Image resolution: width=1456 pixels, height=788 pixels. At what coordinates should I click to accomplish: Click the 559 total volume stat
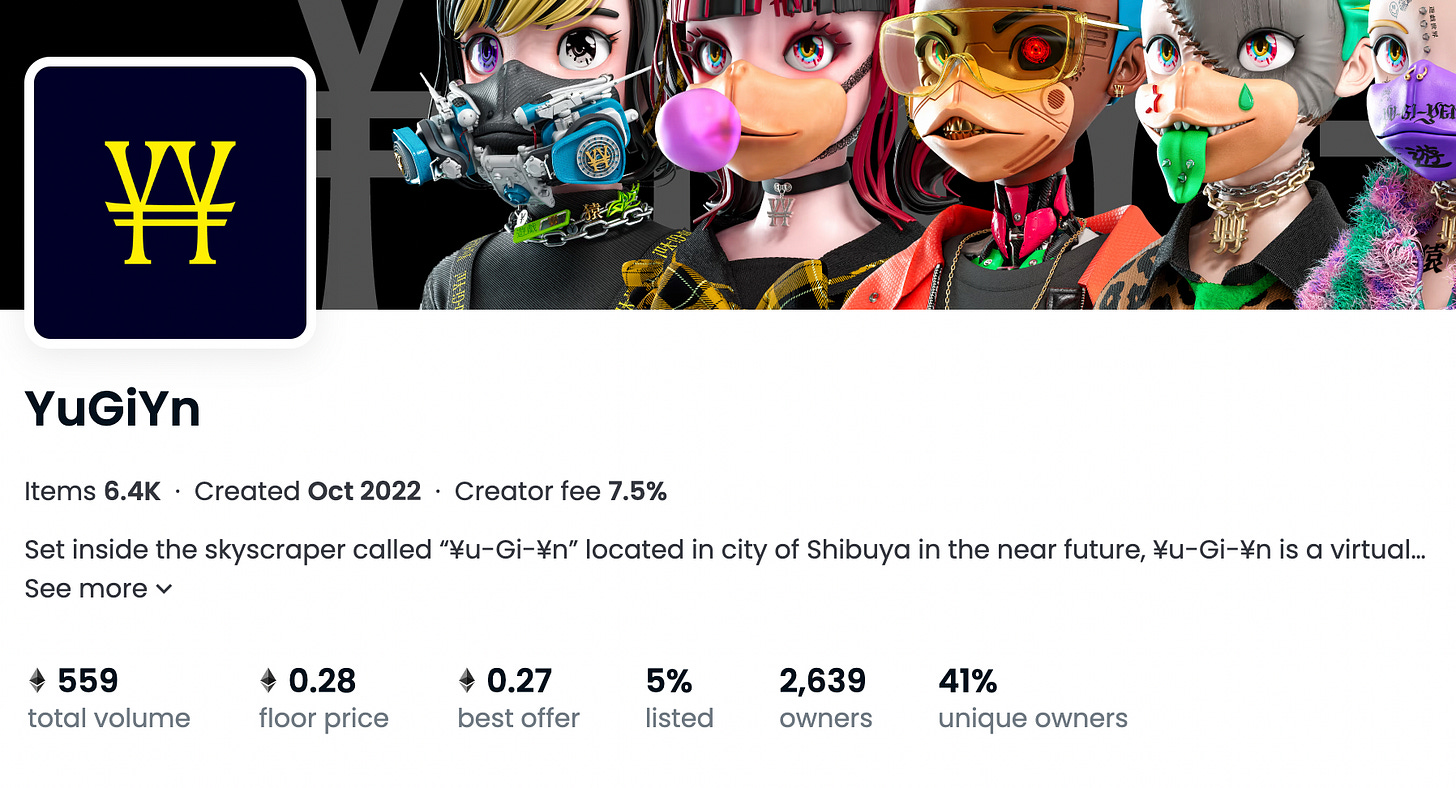[x=108, y=697]
